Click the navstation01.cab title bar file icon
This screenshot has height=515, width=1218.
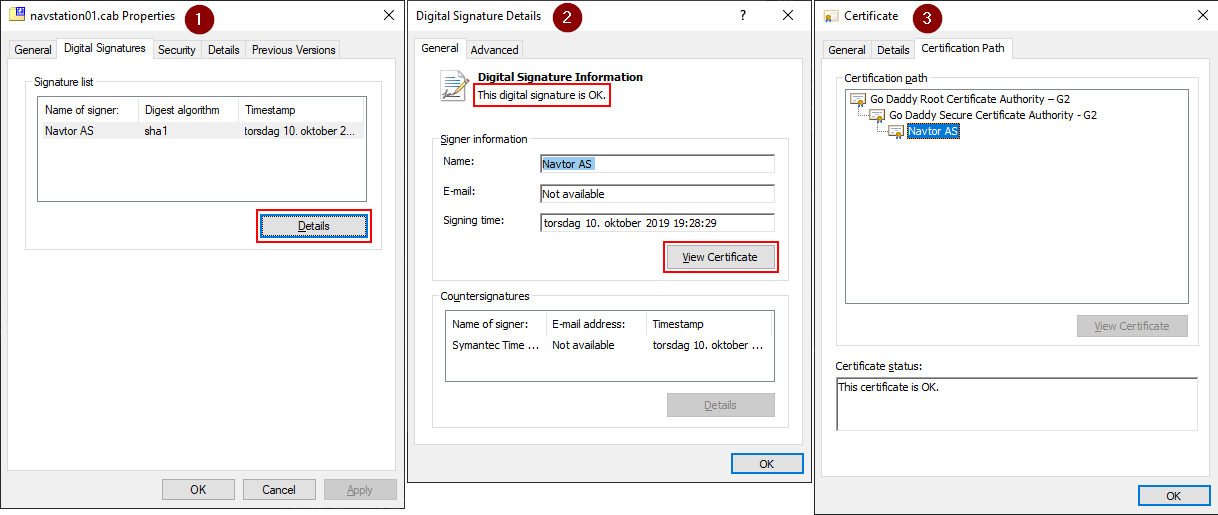(x=18, y=15)
